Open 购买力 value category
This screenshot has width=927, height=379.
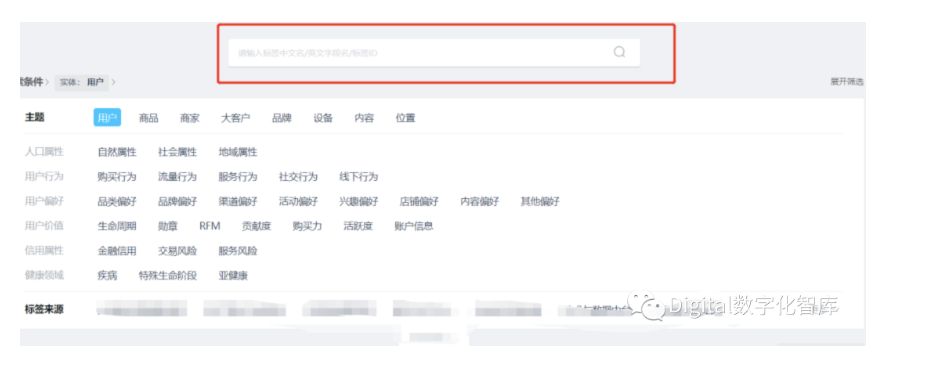(x=307, y=226)
